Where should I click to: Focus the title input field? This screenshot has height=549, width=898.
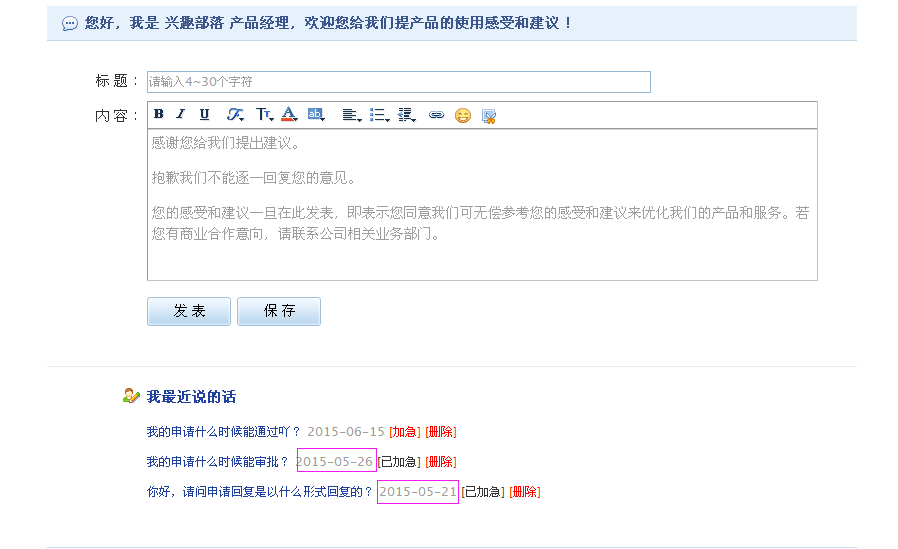point(399,82)
